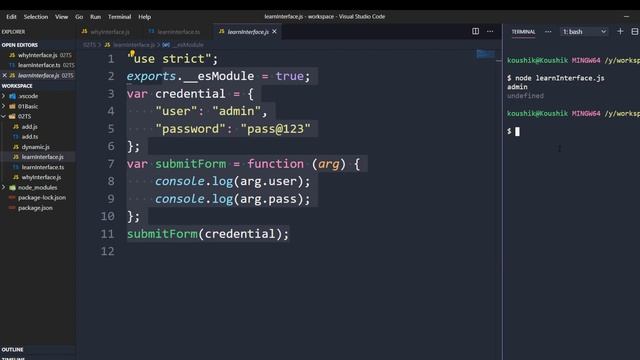Screen dimensions: 640x360
Task: Open the Terminal menu
Action: 119,17
